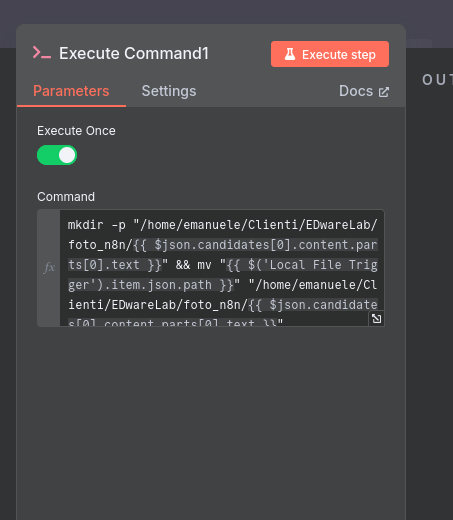Disable the Execute Once toggle
Viewport: 453px width, 520px height.
click(x=57, y=155)
